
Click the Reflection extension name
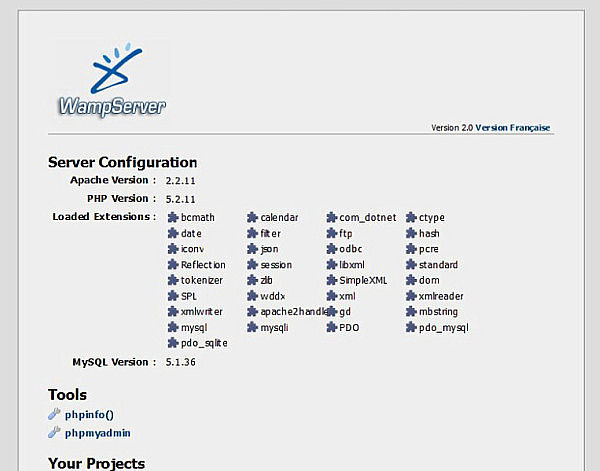pos(203,265)
